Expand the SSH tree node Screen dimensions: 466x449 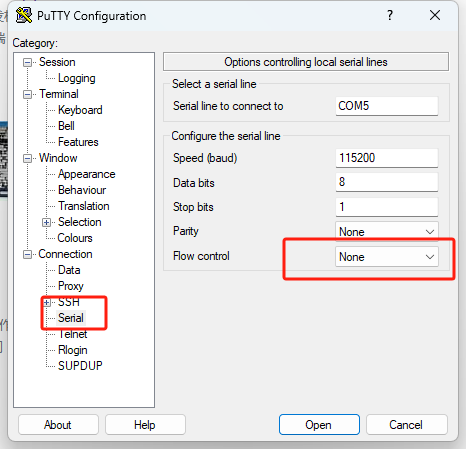47,302
